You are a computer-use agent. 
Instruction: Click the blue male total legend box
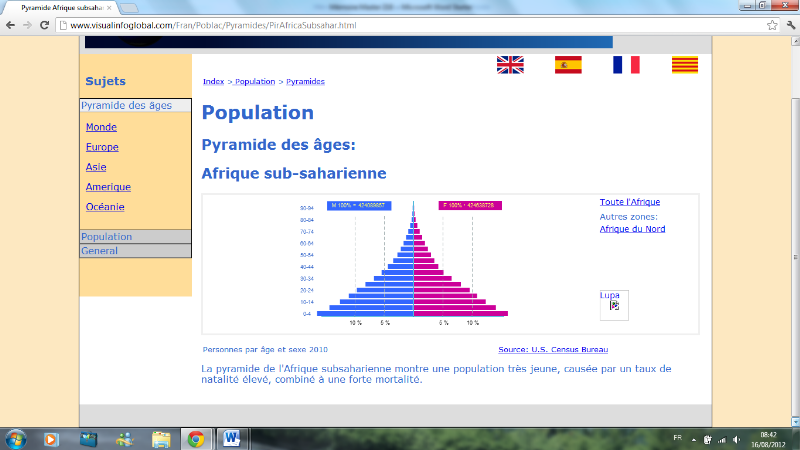tap(359, 205)
